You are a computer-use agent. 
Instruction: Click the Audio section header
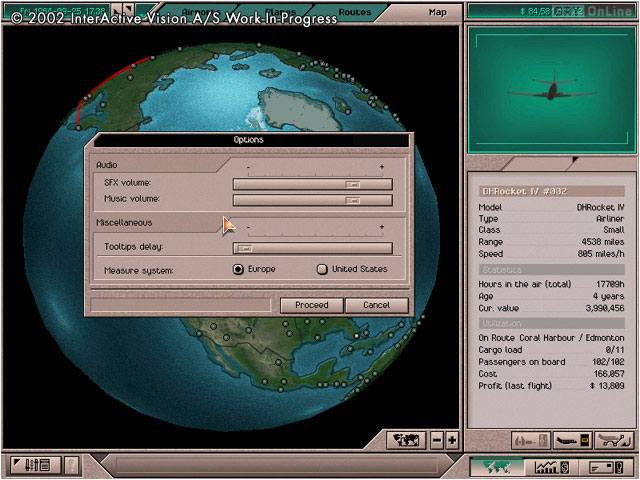click(x=107, y=165)
